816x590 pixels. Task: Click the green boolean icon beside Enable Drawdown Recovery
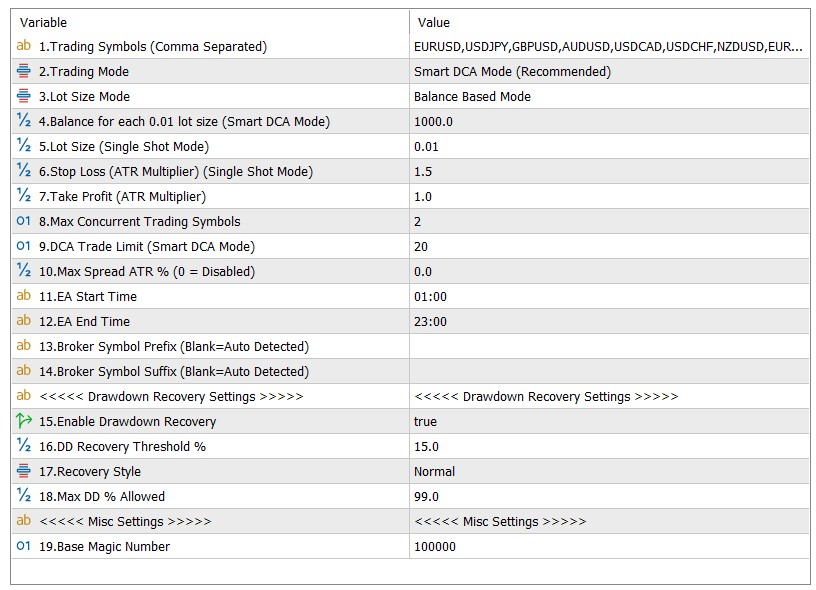coord(23,420)
